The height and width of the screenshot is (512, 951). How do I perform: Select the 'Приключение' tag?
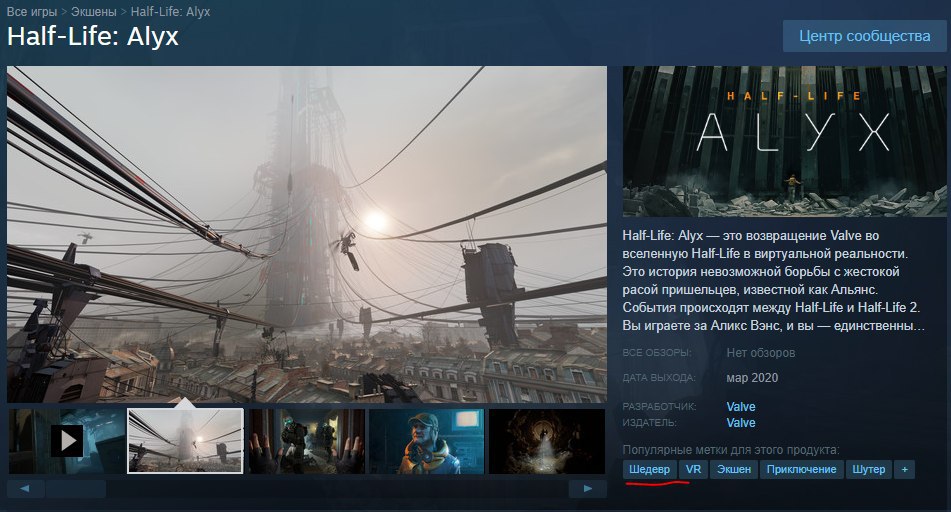801,469
